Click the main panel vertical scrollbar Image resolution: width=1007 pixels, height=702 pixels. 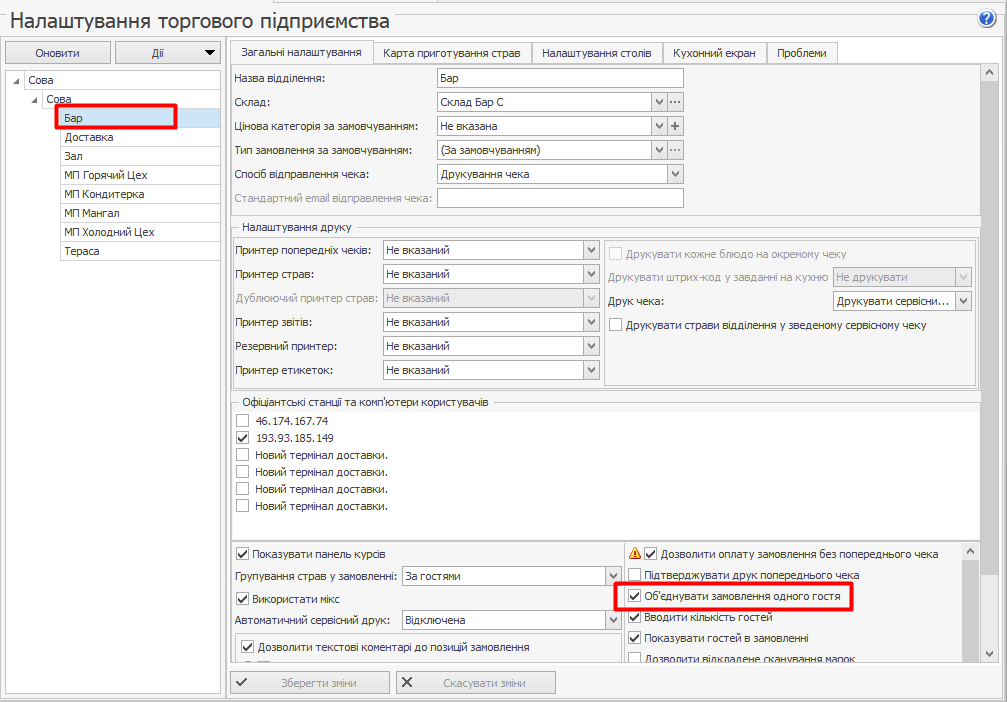(989, 300)
